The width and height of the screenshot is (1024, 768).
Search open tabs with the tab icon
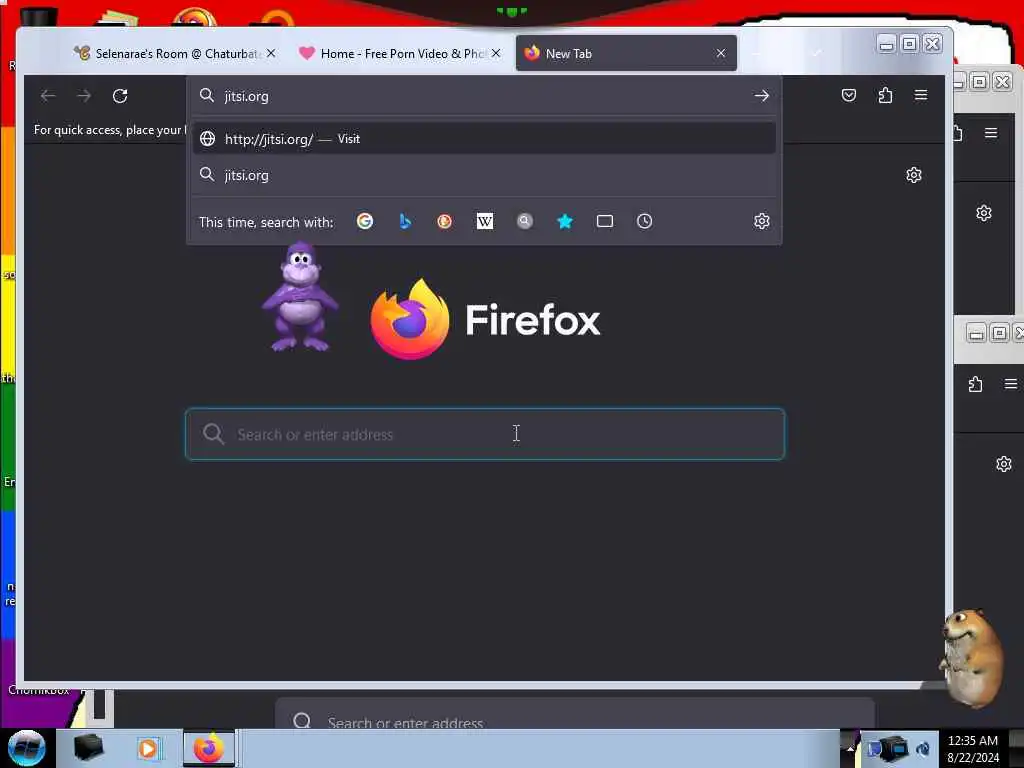coord(605,221)
